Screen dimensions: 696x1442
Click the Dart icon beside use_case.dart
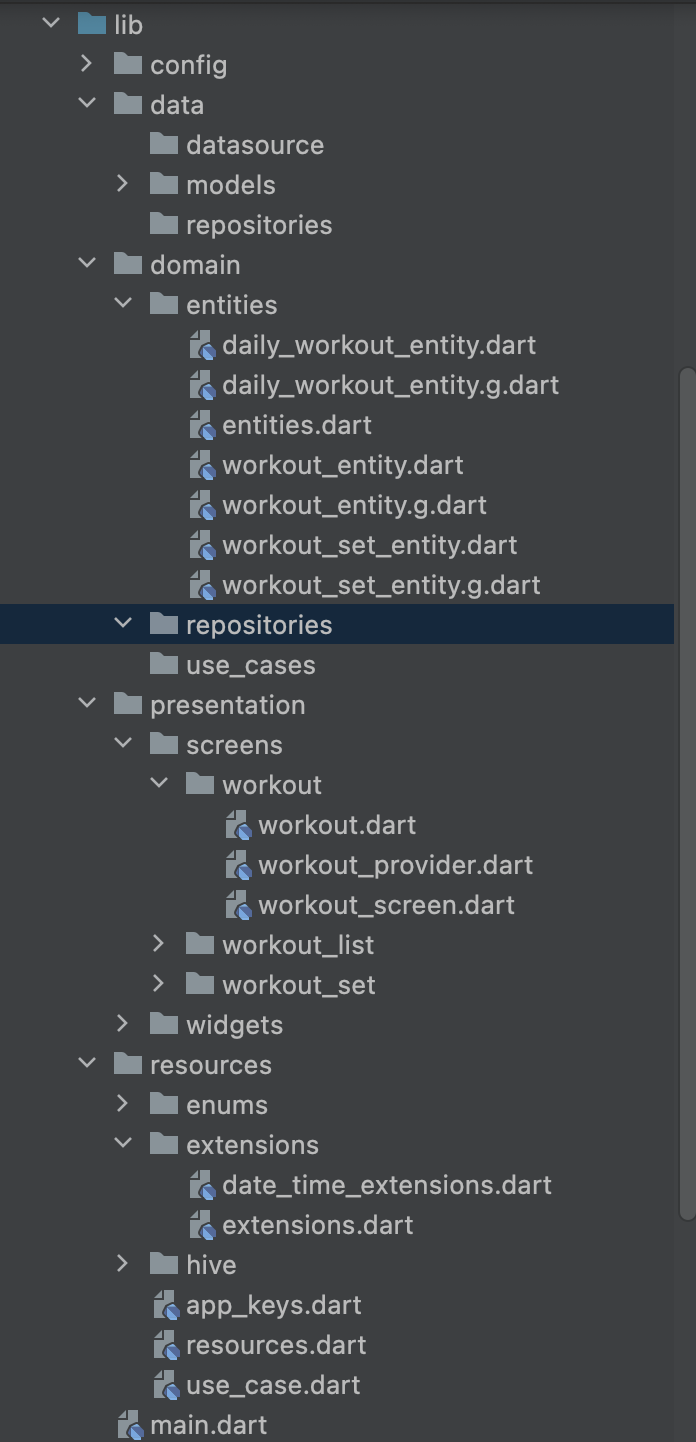[166, 1385]
